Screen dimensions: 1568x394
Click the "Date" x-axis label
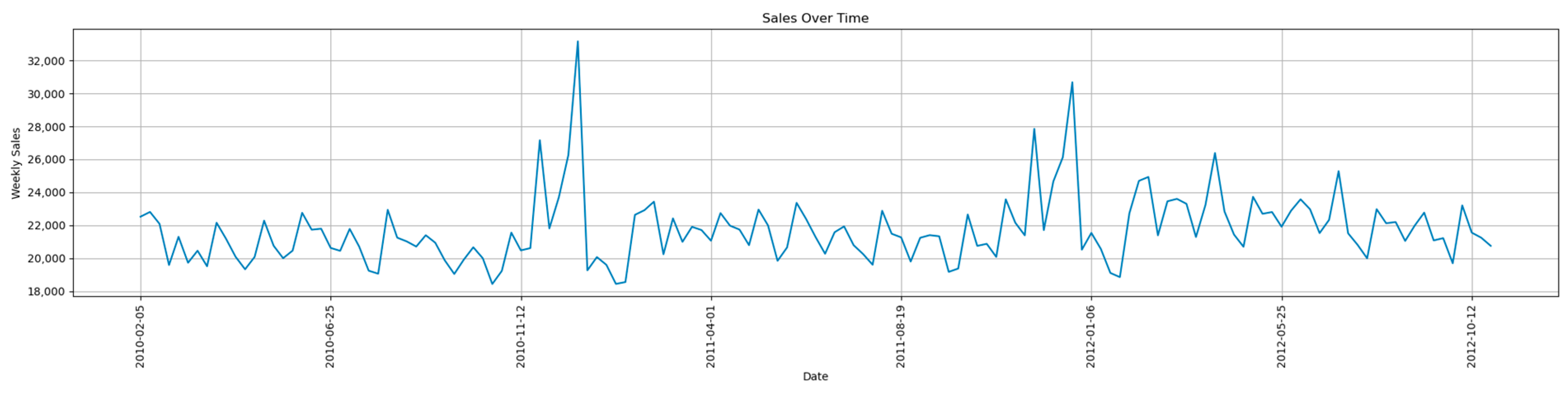[815, 376]
